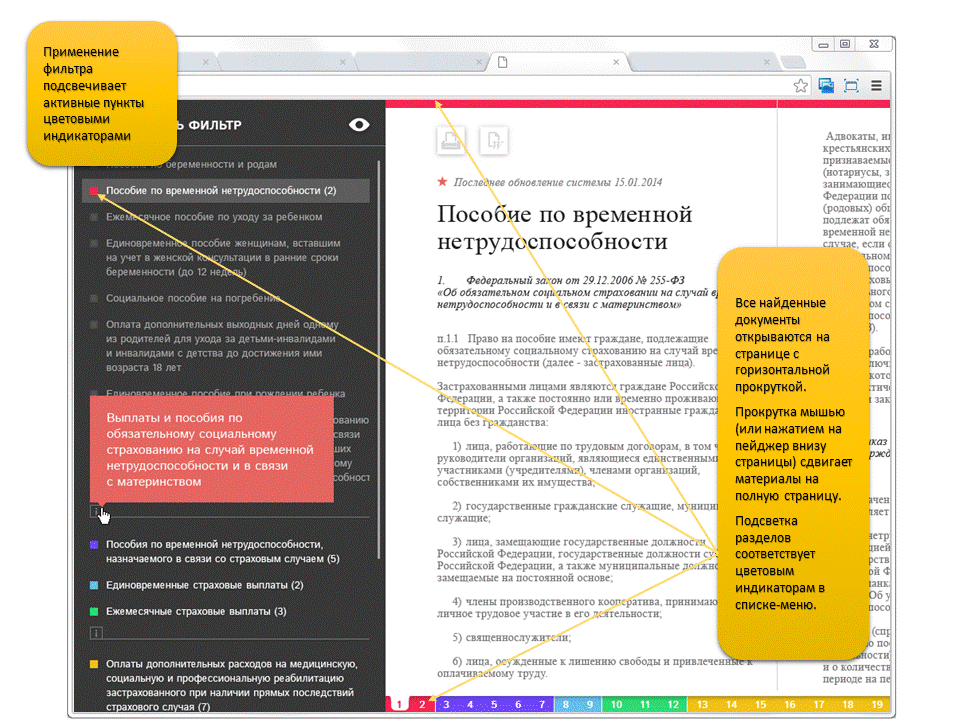
Task: Go to page 13 in the pager
Action: pos(702,704)
